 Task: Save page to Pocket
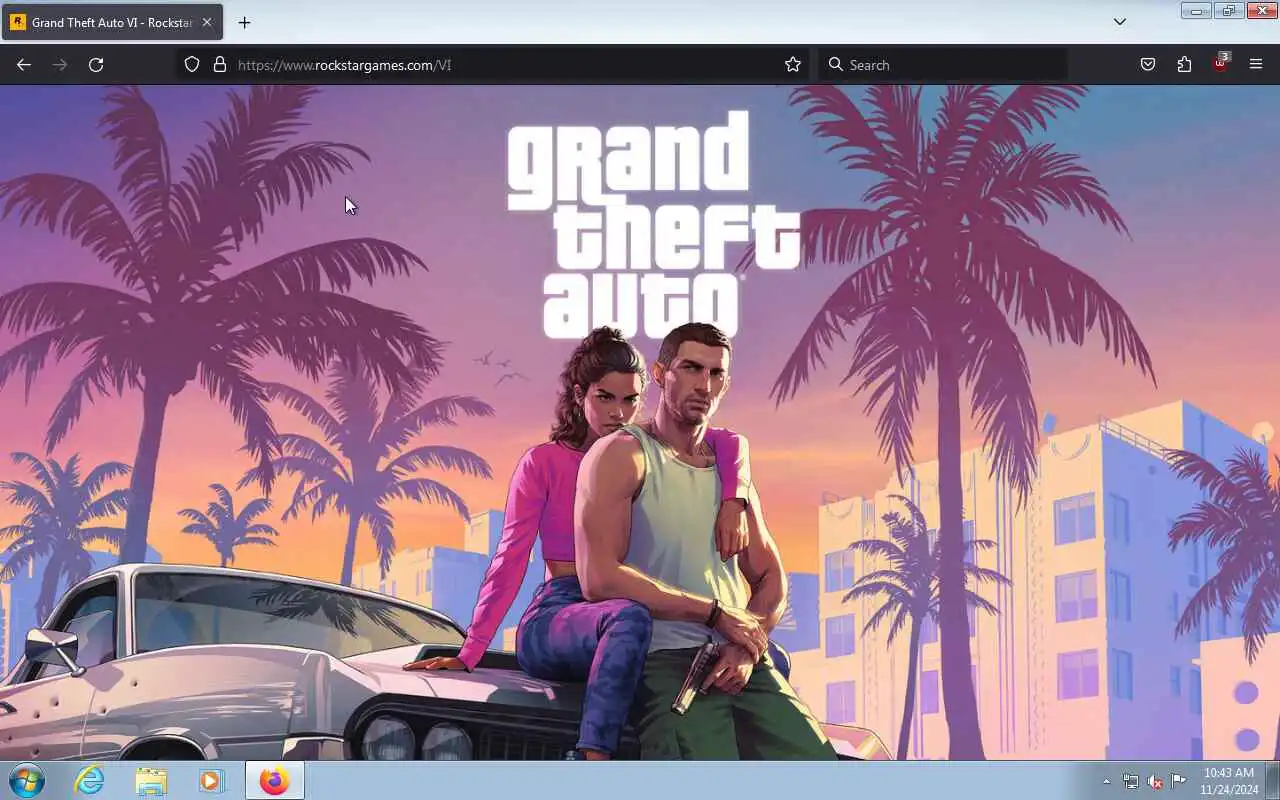(1148, 65)
